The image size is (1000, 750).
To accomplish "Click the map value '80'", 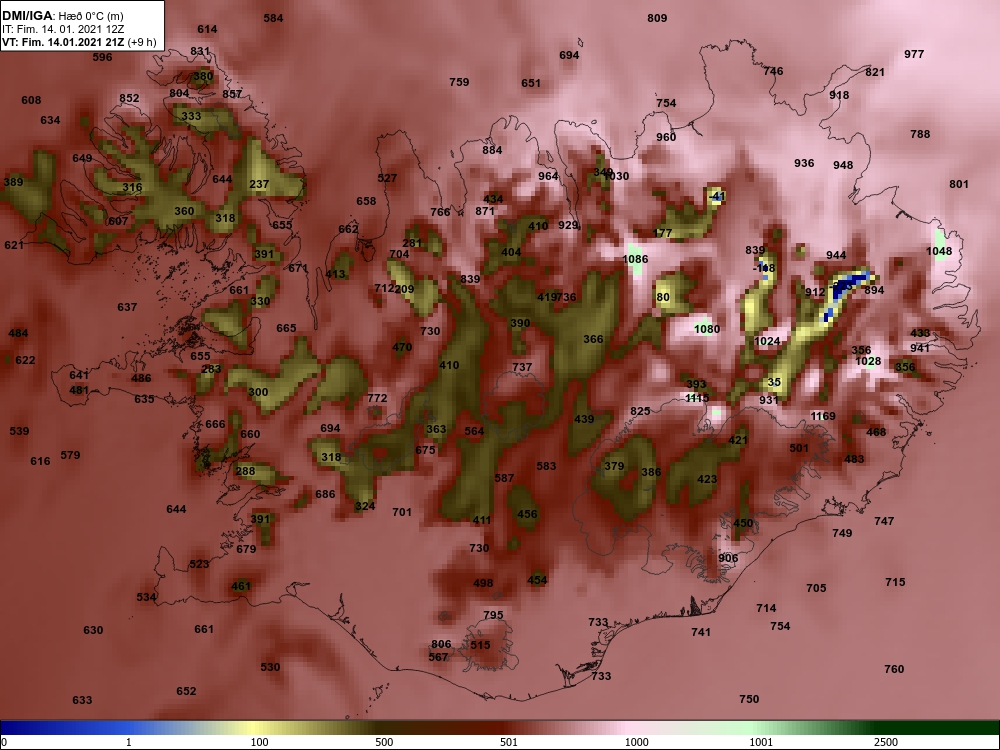I will click(663, 297).
